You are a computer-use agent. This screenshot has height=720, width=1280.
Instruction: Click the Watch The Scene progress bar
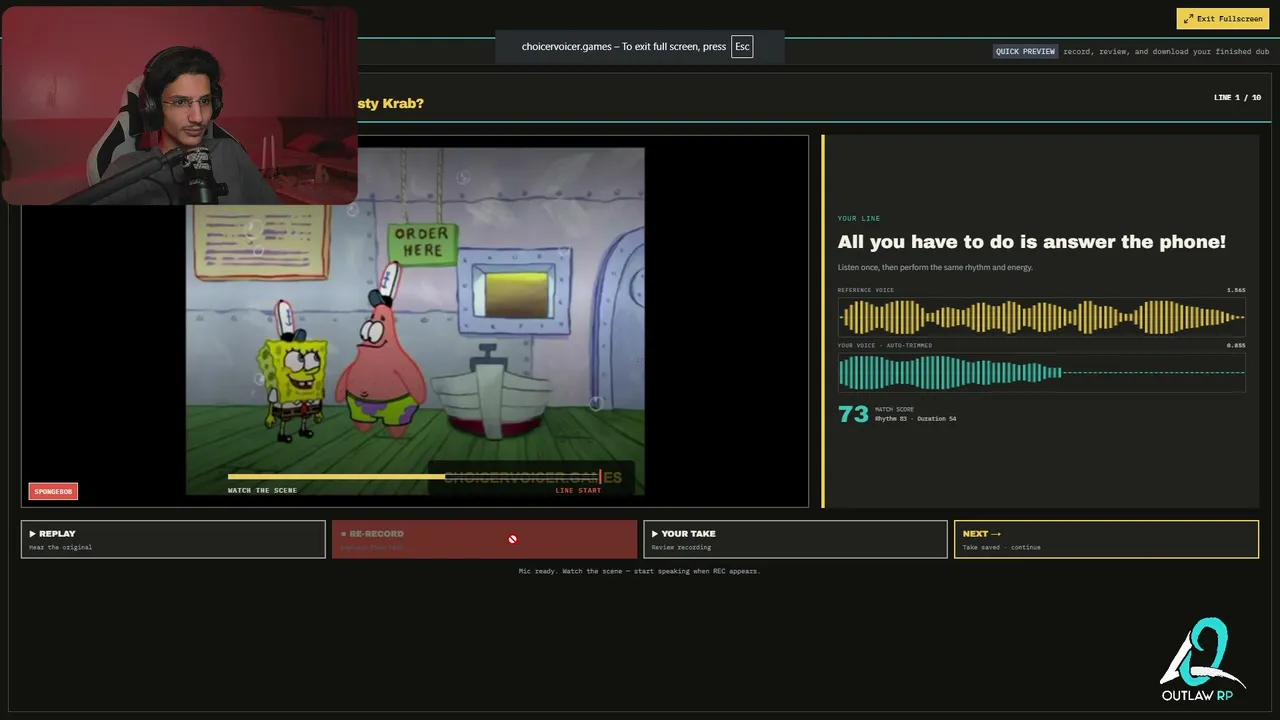(414, 477)
